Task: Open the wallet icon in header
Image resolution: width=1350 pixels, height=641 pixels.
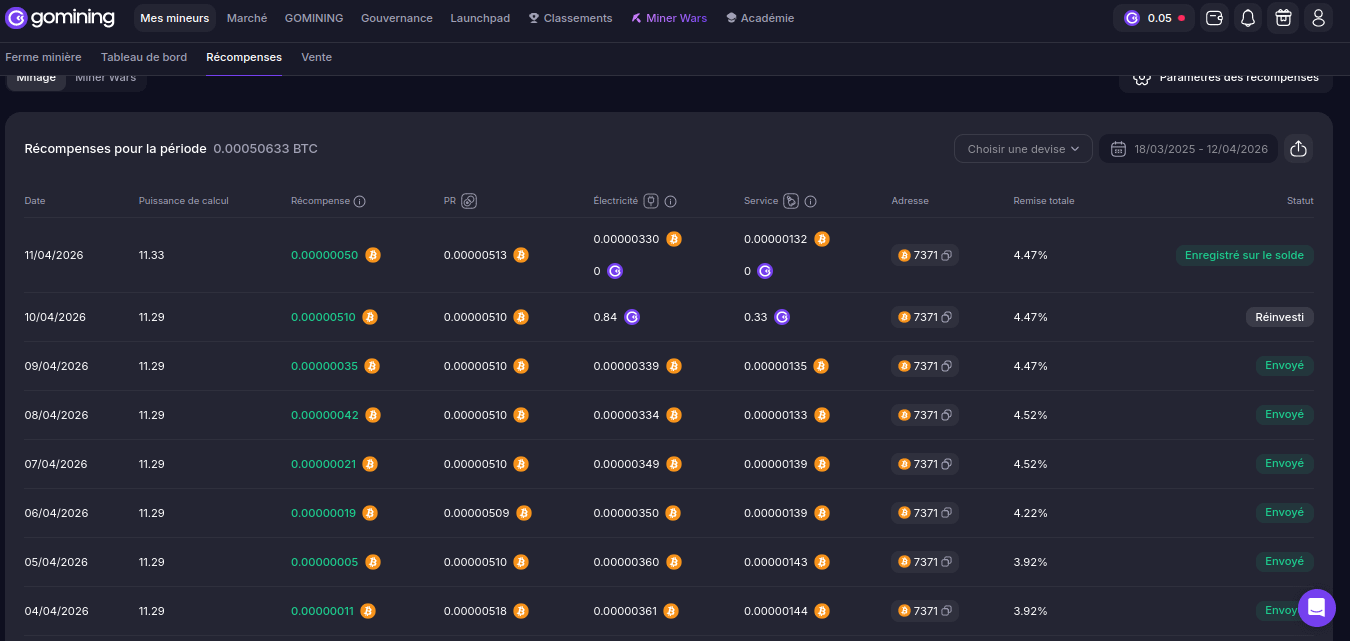Action: [x=1214, y=18]
